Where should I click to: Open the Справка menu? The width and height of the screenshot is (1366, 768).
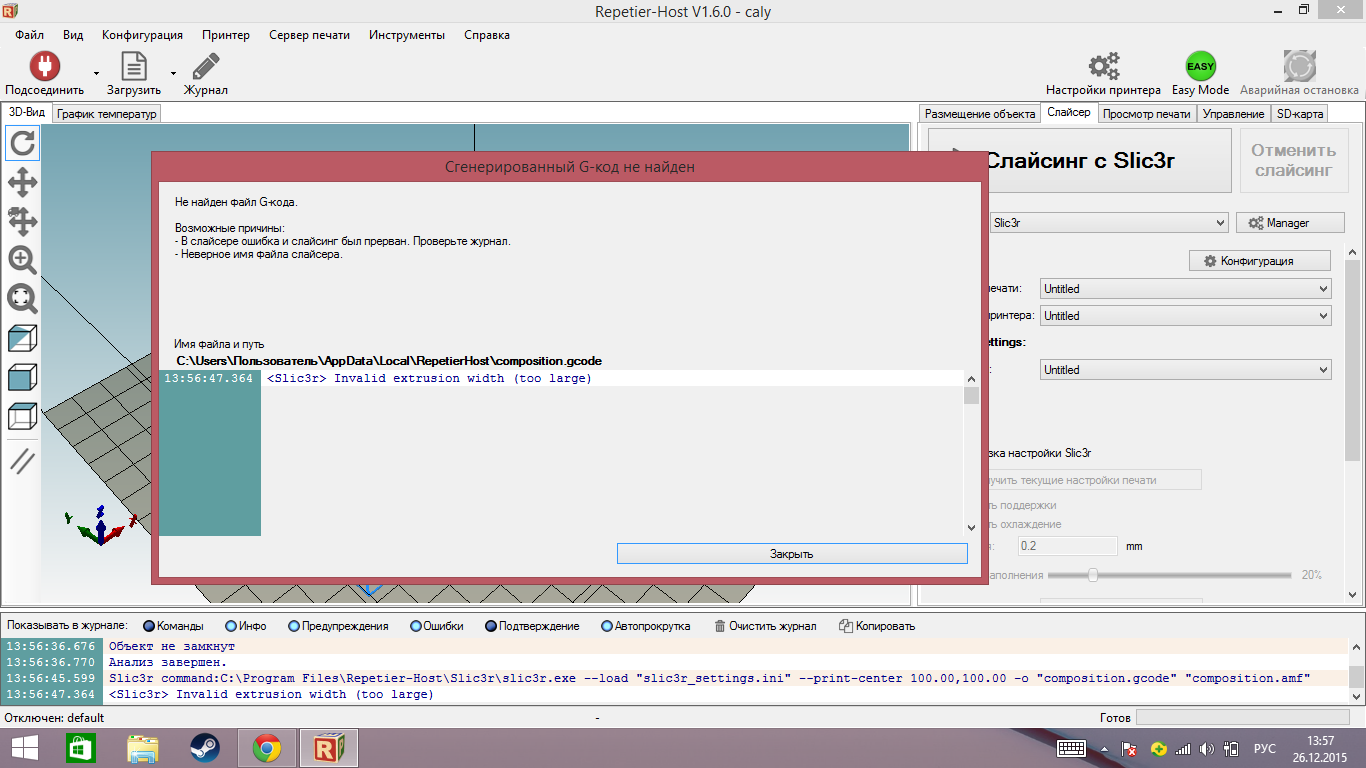(x=487, y=35)
